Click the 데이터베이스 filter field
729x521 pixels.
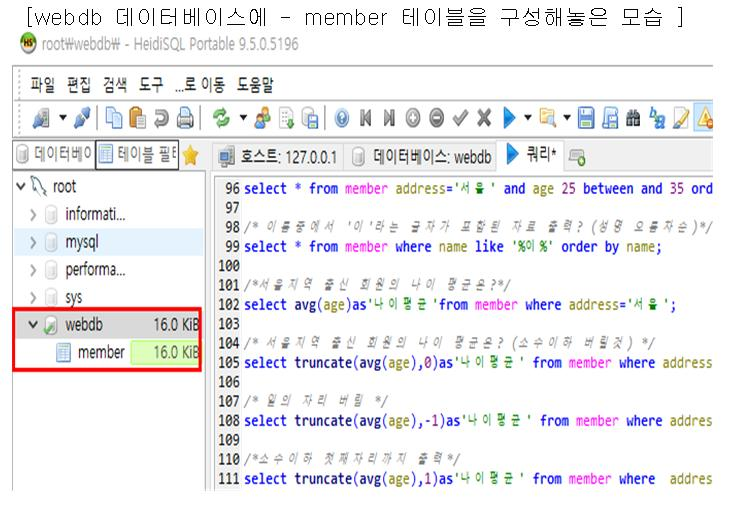click(x=53, y=154)
